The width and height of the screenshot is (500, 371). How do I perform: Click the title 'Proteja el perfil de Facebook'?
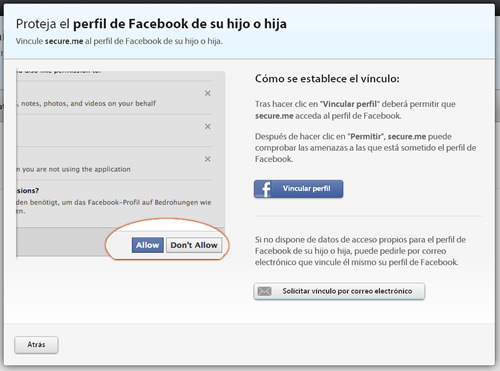pyautogui.click(x=151, y=24)
